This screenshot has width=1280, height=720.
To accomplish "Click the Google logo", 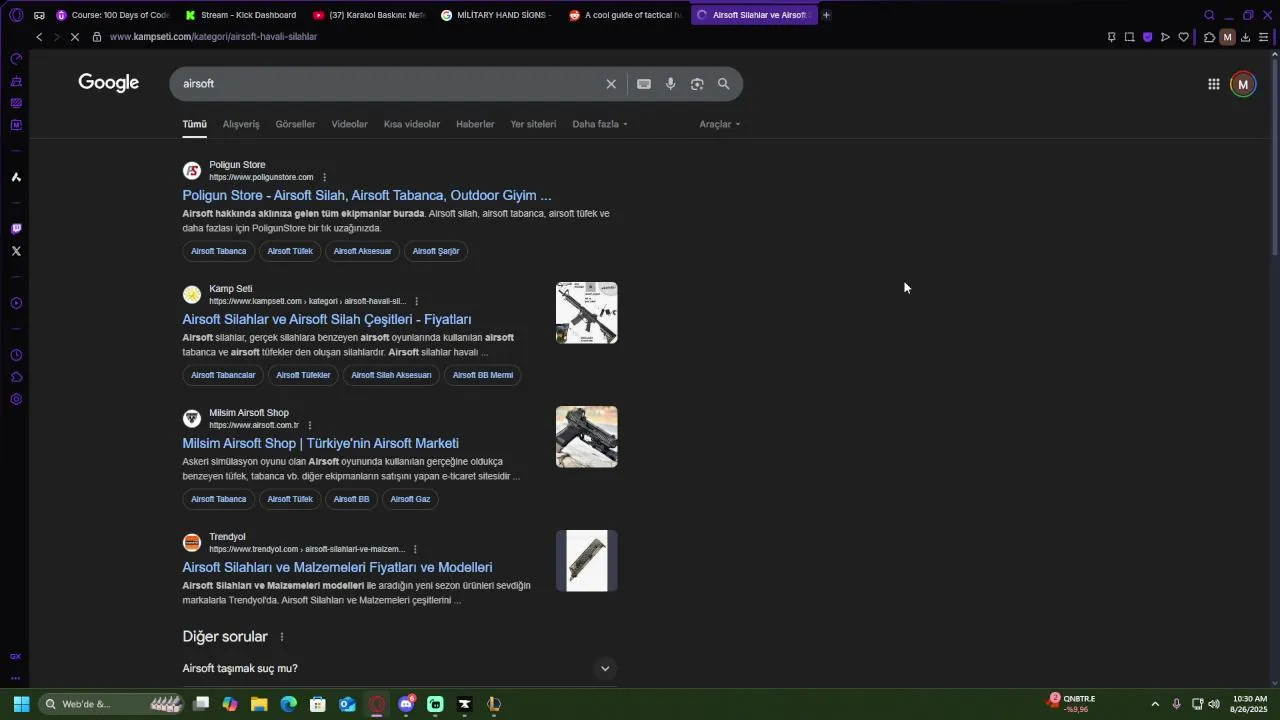I will coord(109,83).
